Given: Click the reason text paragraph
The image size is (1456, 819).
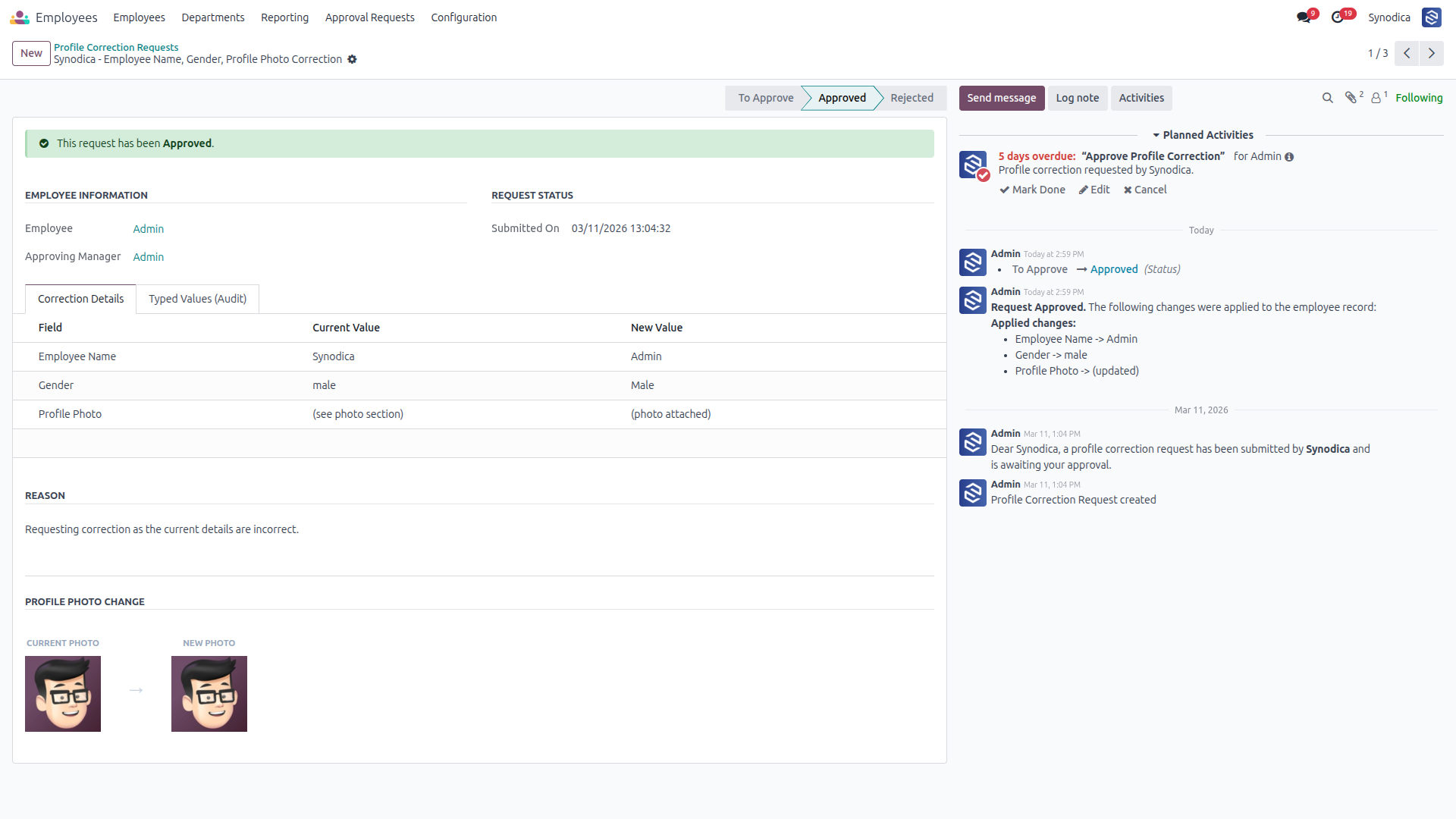Looking at the screenshot, I should click(162, 529).
